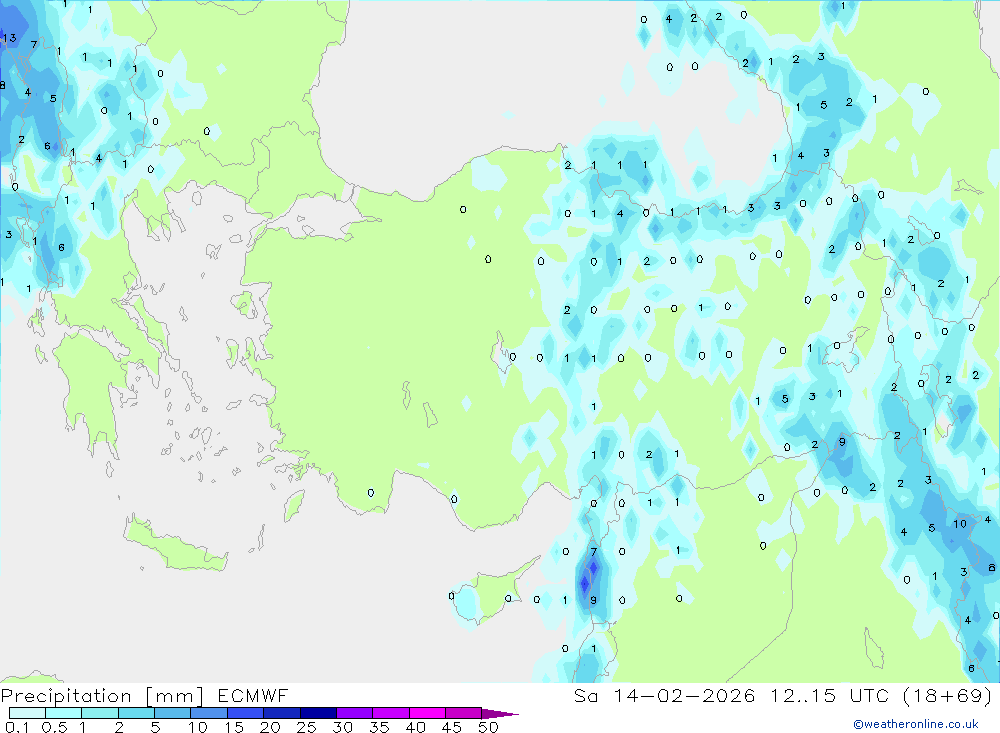
Task: Select the 0.5–1 mm legend color swatch
Action: click(x=64, y=713)
